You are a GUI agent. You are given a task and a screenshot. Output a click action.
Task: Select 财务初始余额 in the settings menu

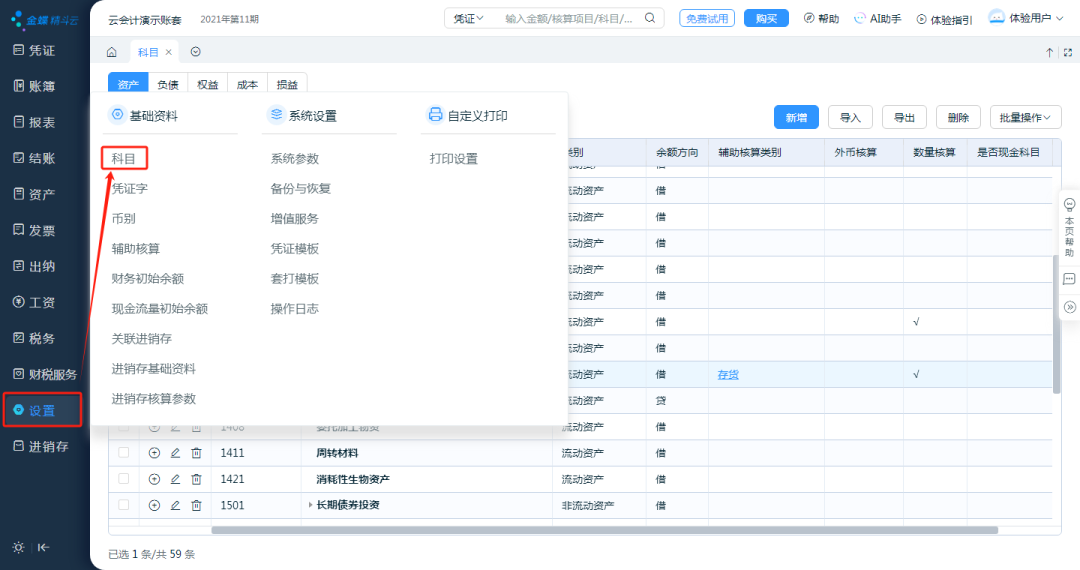147,279
